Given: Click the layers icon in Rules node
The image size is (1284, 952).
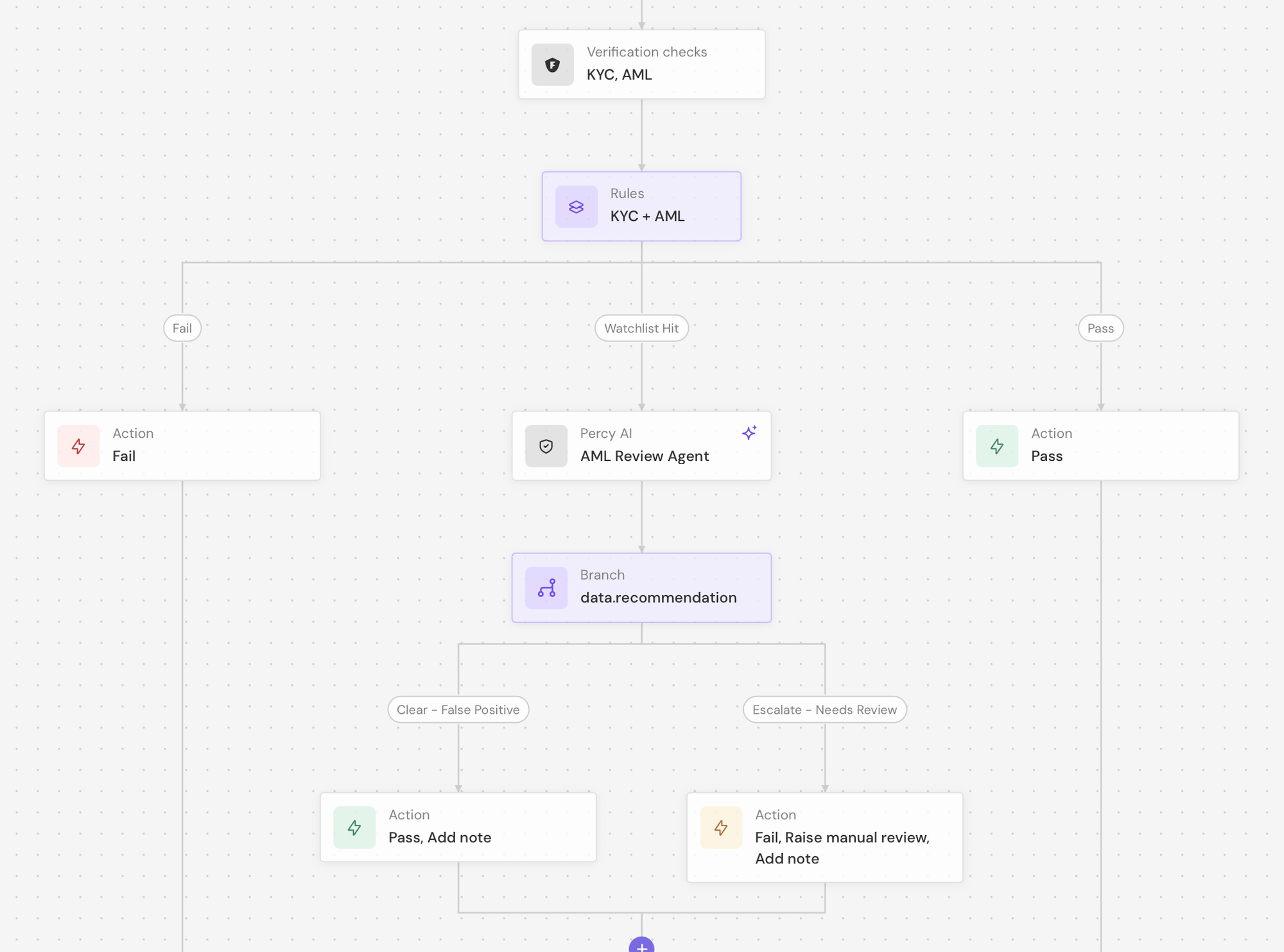Looking at the screenshot, I should click(x=576, y=207).
